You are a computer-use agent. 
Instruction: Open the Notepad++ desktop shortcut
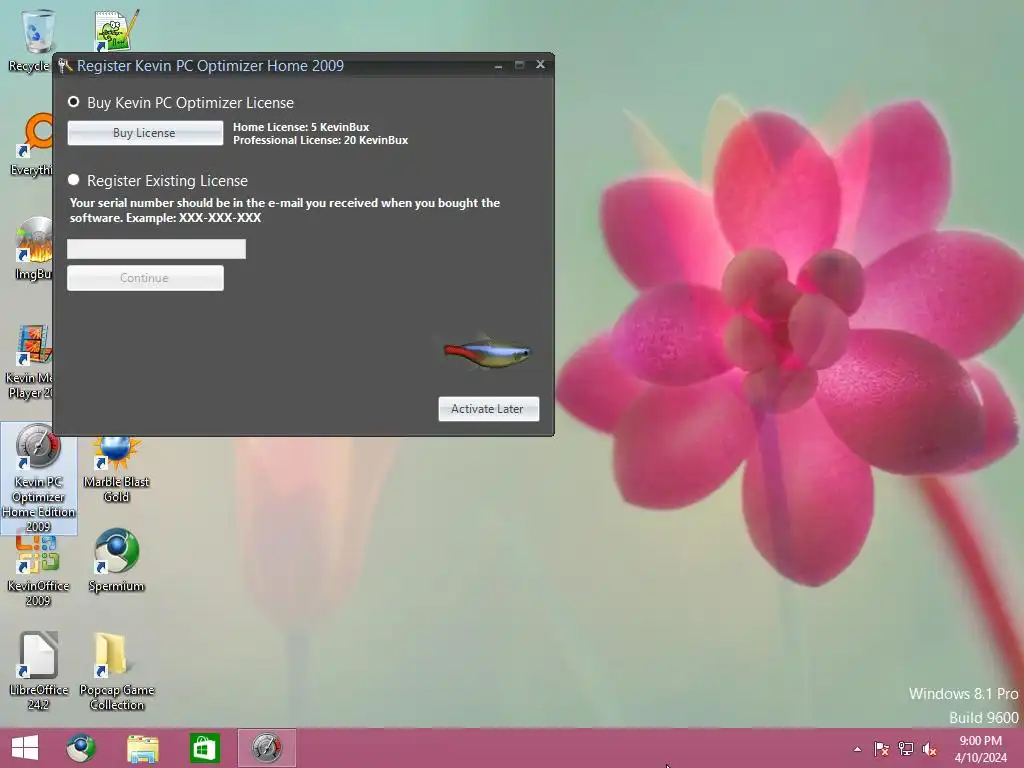point(116,31)
